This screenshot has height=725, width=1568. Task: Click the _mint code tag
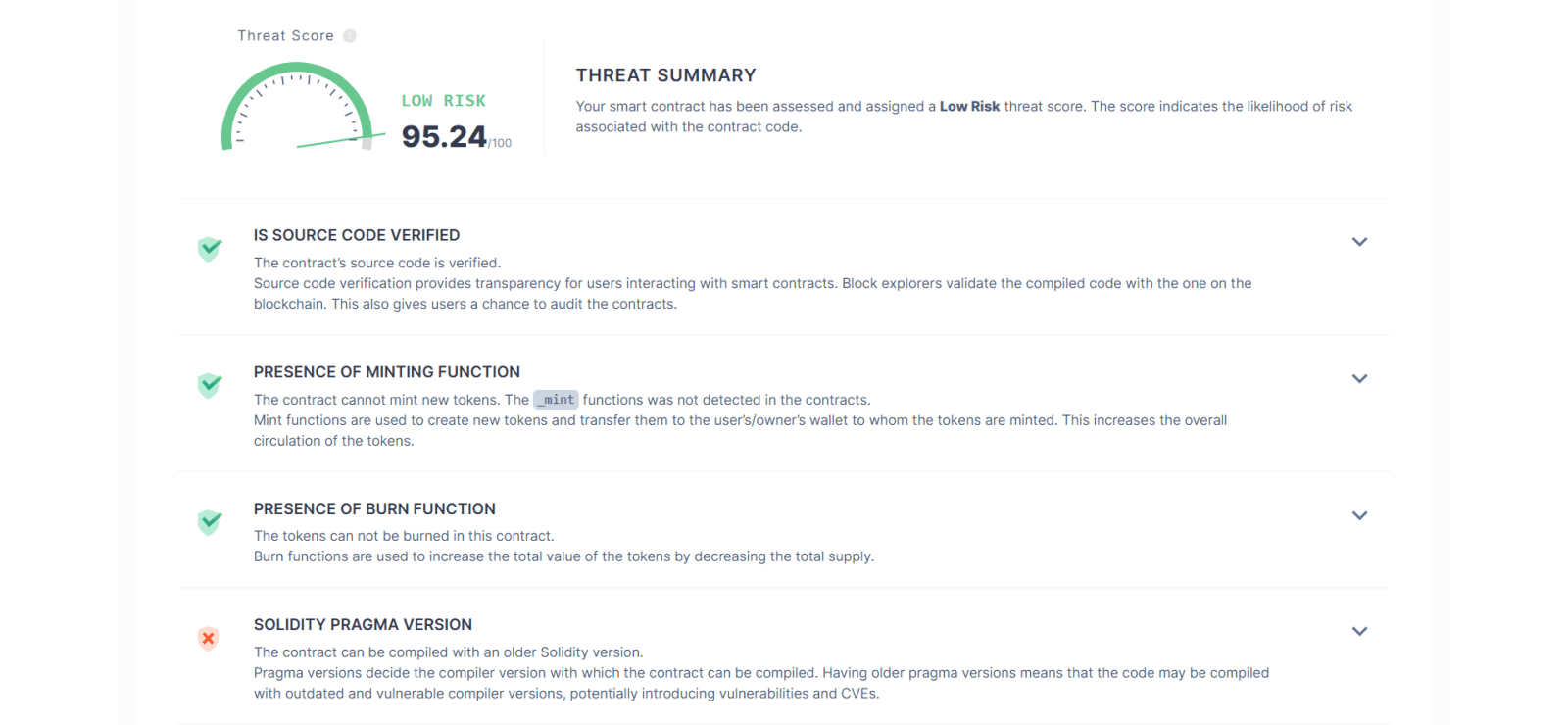point(556,400)
